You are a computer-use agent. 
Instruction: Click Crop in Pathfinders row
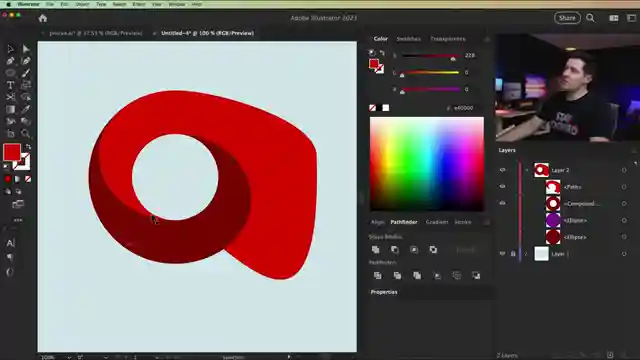(437, 276)
